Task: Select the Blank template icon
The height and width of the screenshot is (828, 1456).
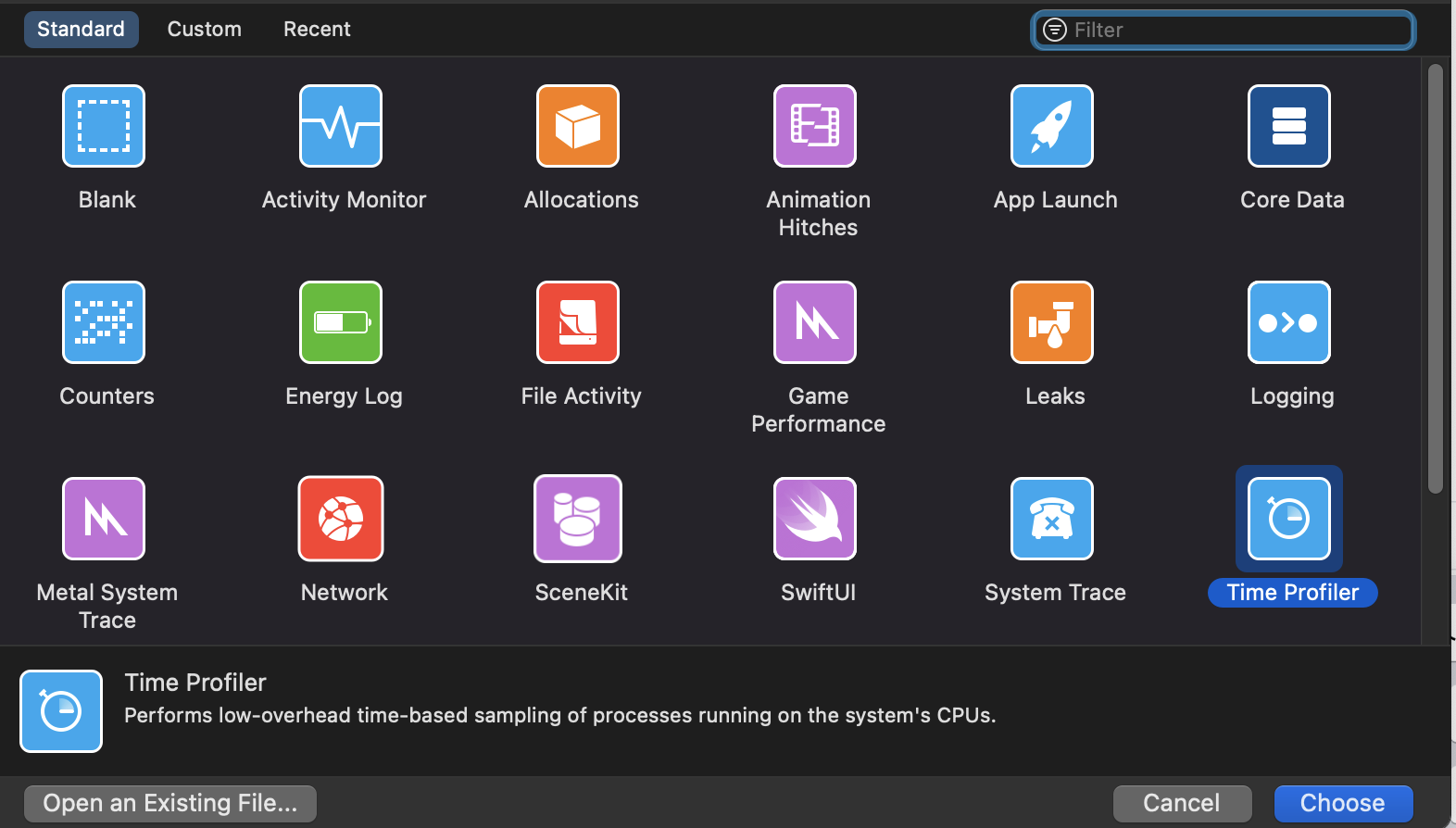Action: point(104,126)
